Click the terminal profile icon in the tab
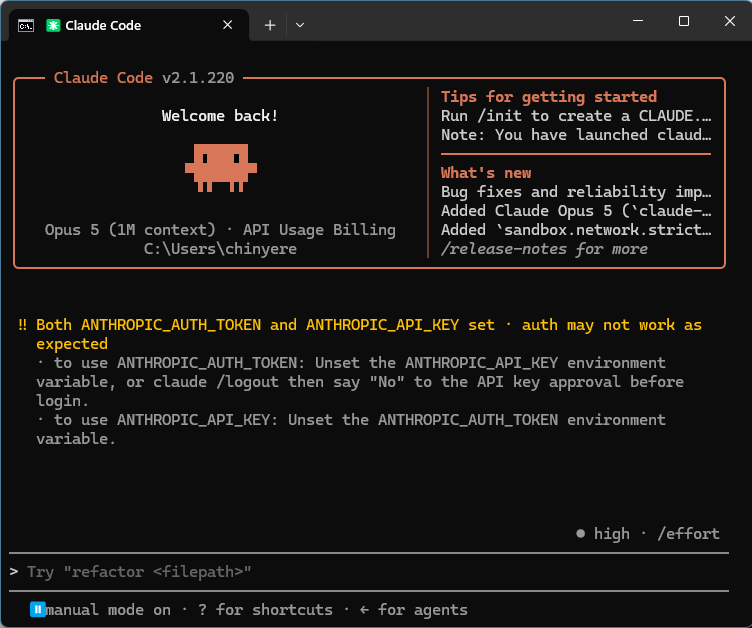 point(26,25)
